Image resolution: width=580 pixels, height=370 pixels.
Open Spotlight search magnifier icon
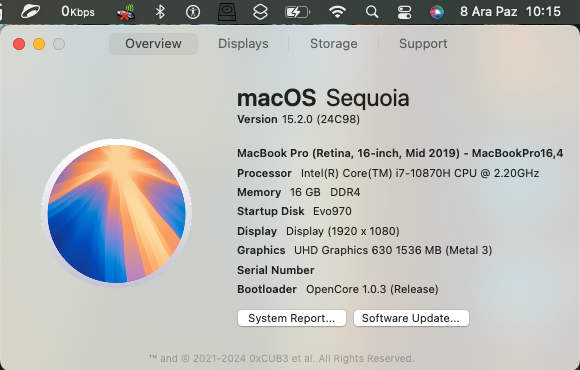pyautogui.click(x=372, y=12)
